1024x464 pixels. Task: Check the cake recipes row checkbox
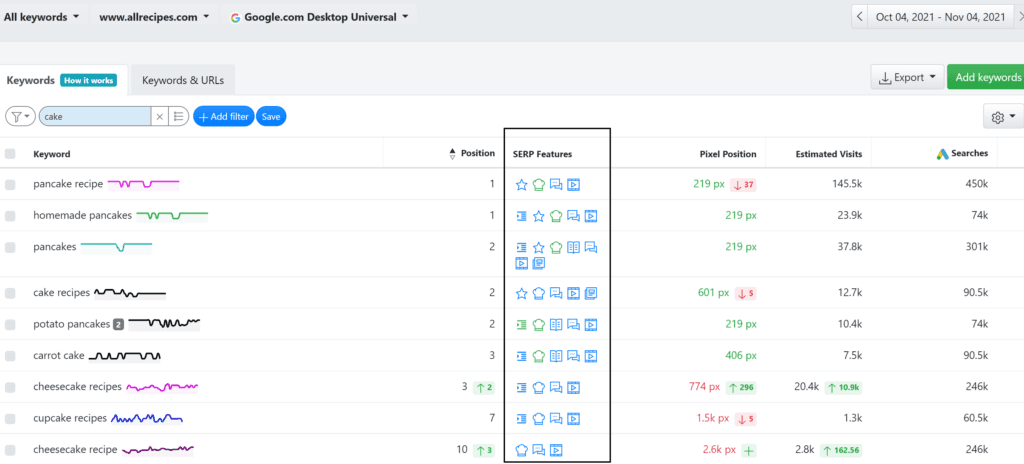click(10, 293)
